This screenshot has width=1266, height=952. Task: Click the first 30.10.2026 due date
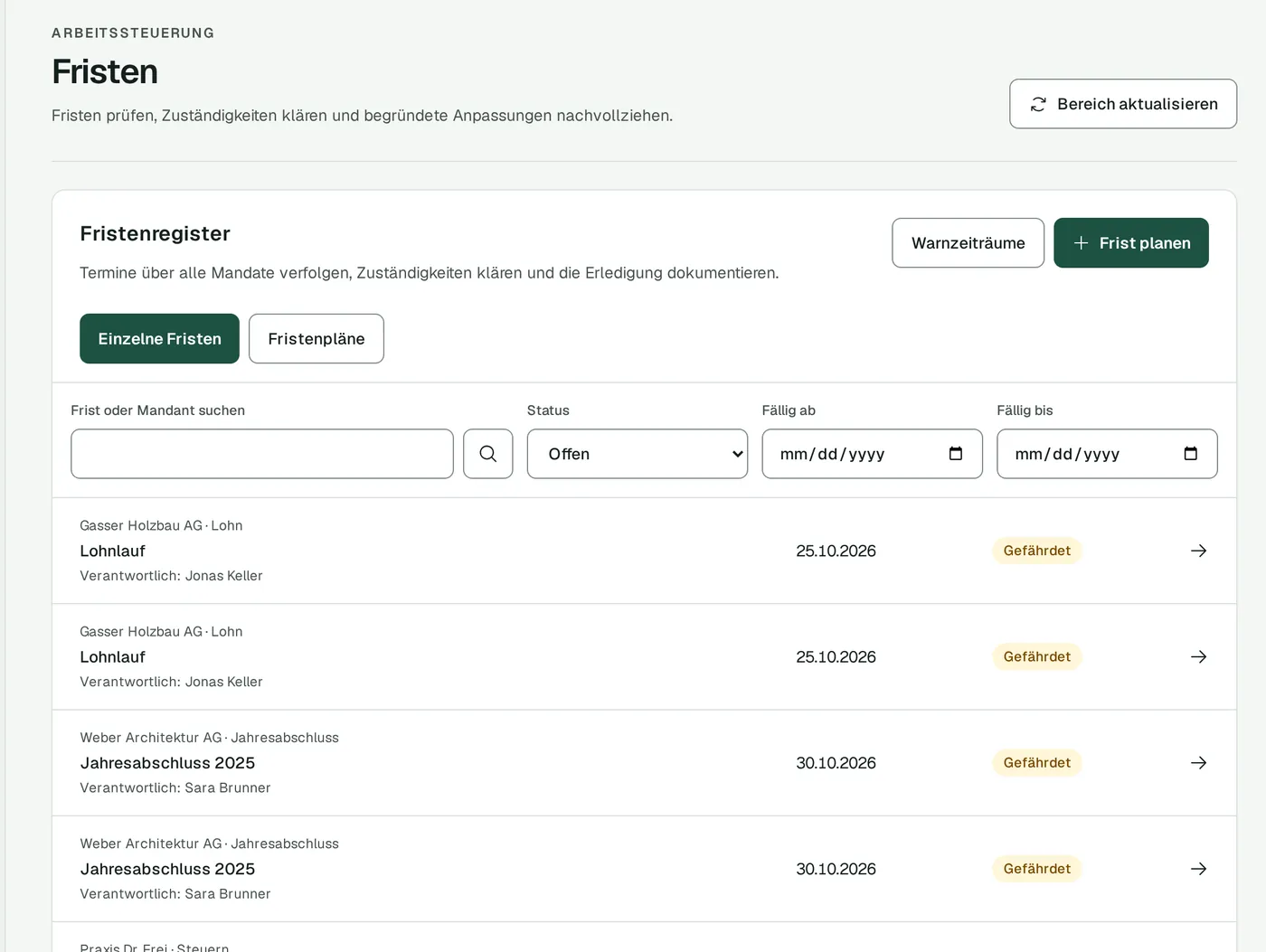[836, 763]
